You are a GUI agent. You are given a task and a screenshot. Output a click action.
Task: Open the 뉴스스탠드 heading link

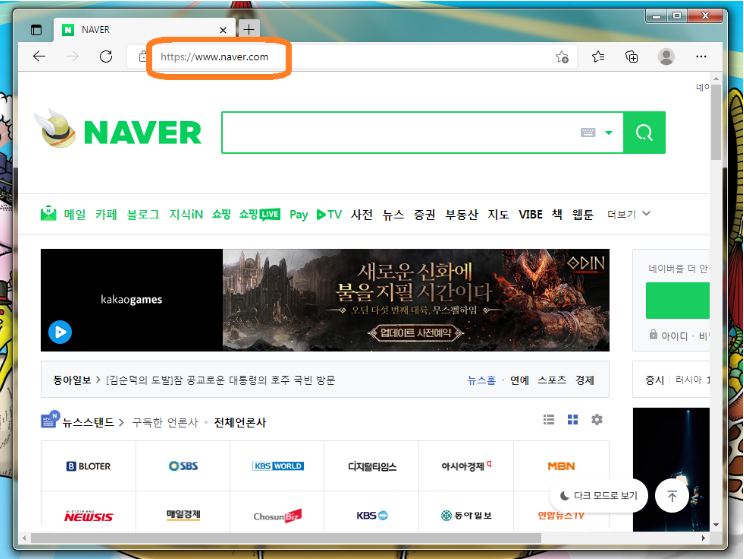tap(88, 422)
